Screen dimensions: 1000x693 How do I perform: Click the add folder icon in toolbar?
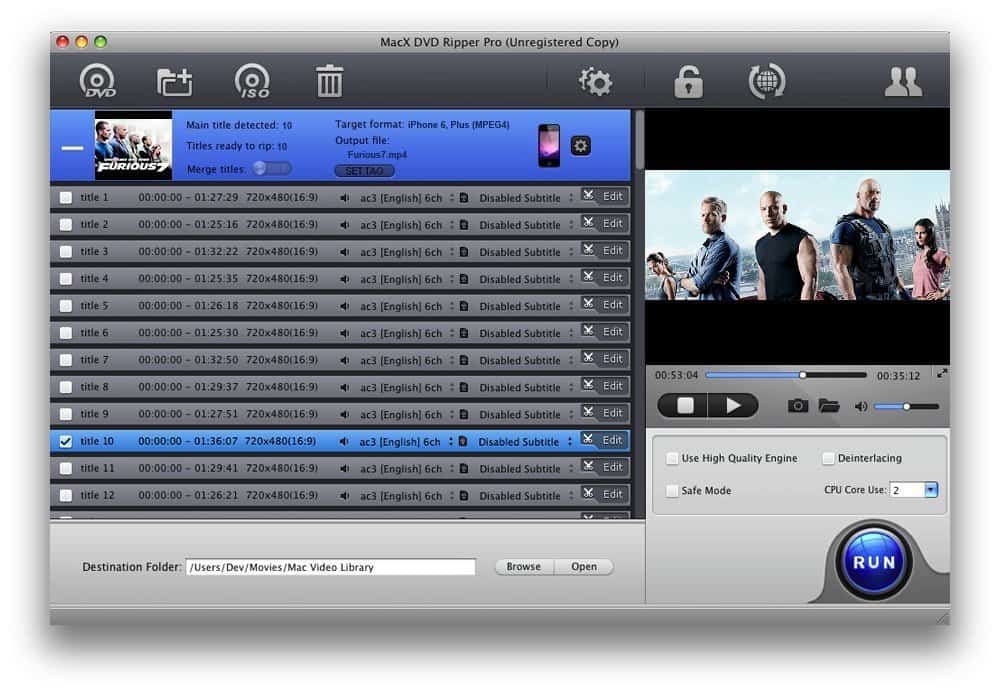175,82
